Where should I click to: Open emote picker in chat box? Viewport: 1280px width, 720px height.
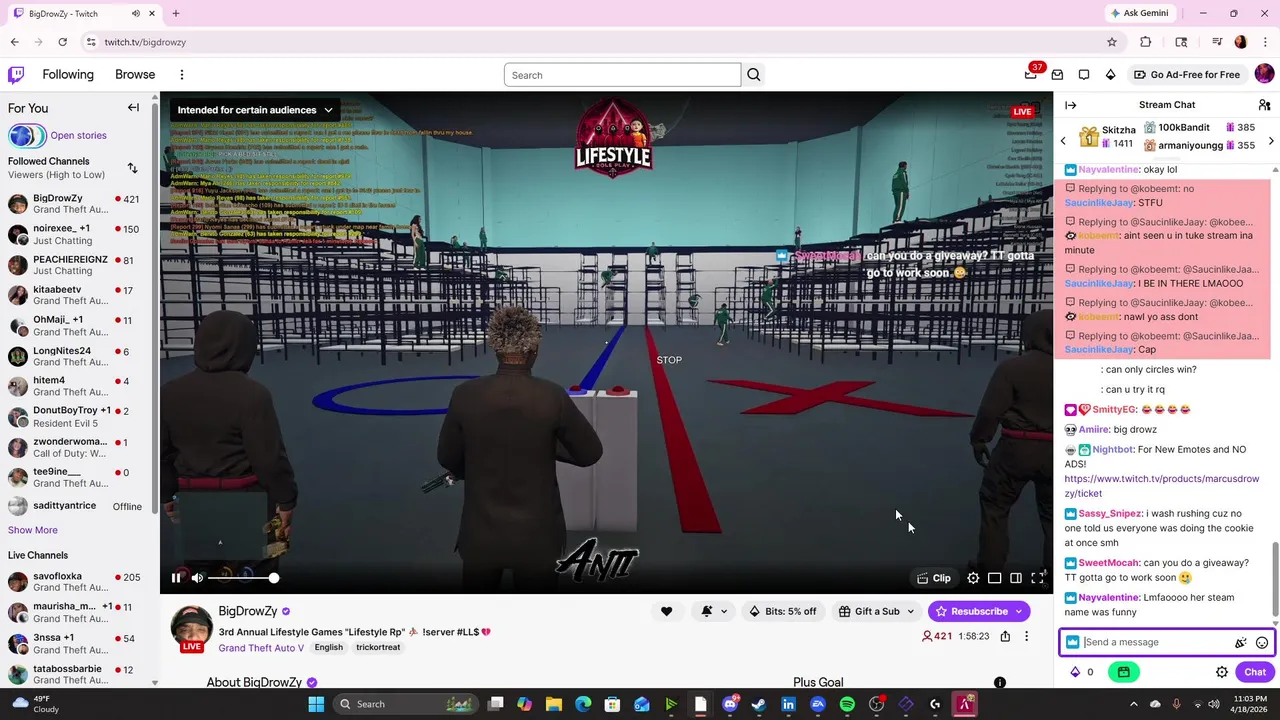(x=1262, y=643)
